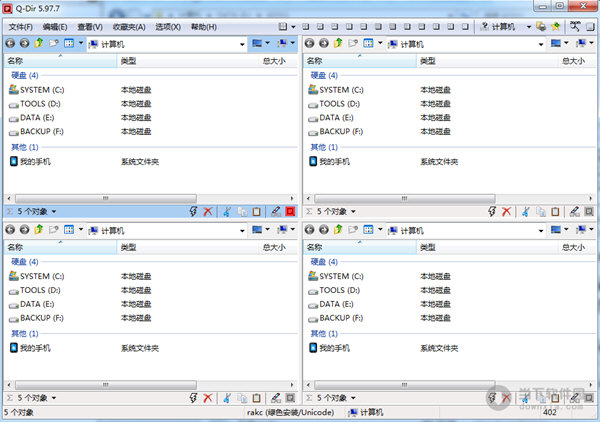600x422 pixels.
Task: Click Back button in bottom-left pane
Action: [x=10, y=230]
